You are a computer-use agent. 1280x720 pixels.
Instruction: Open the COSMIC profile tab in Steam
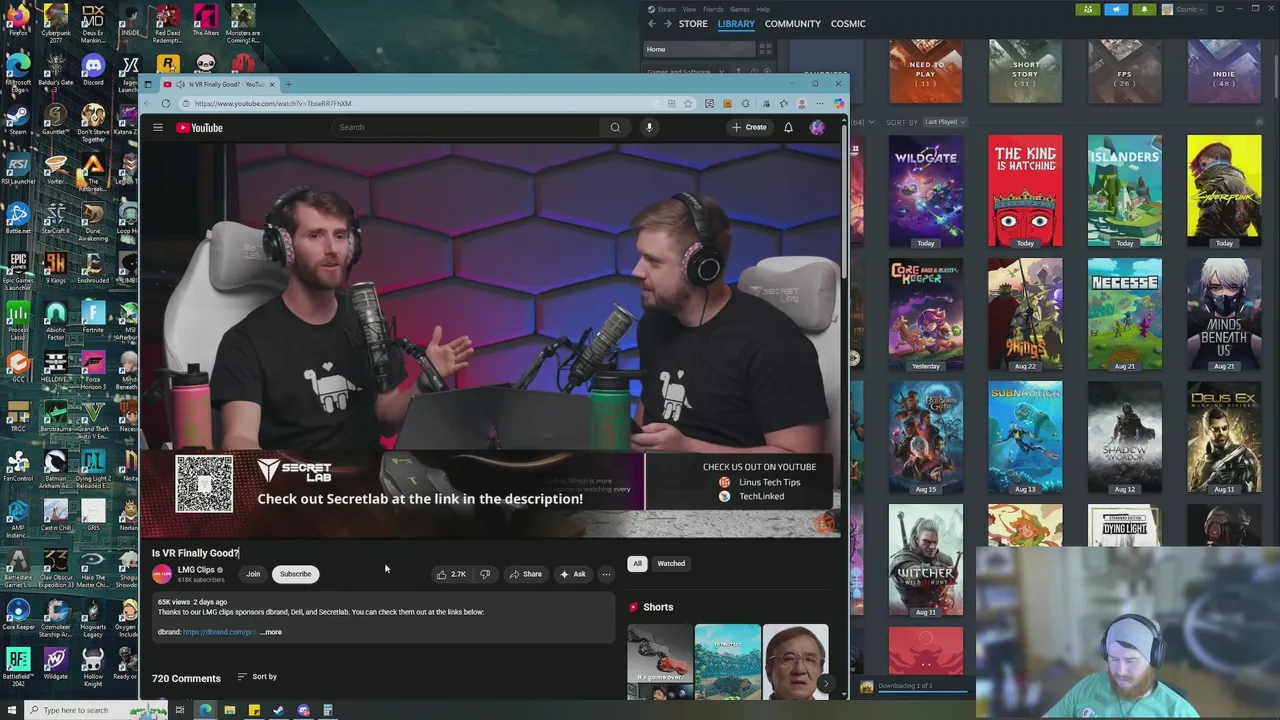point(848,23)
